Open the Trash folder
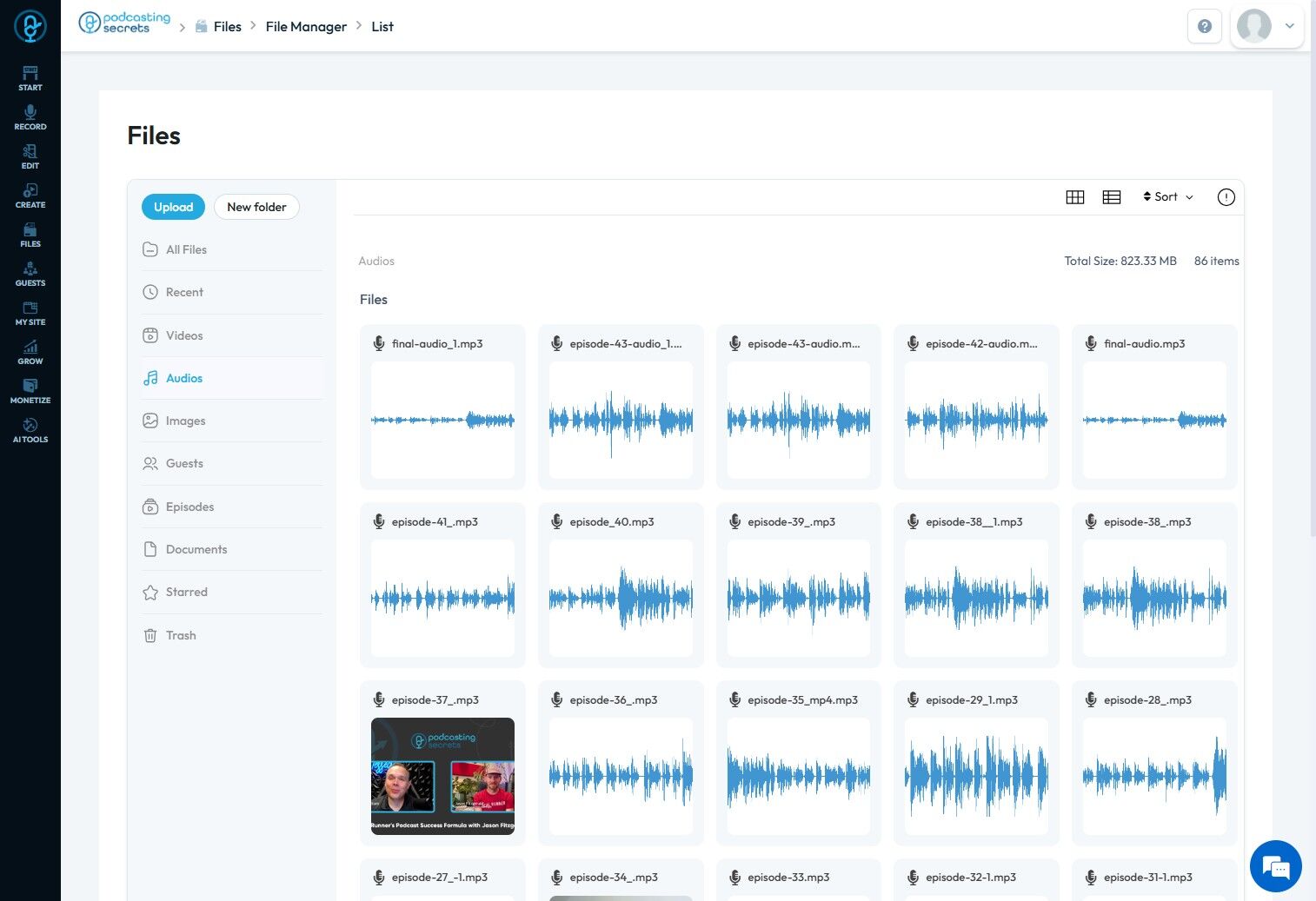1316x901 pixels. [232, 635]
